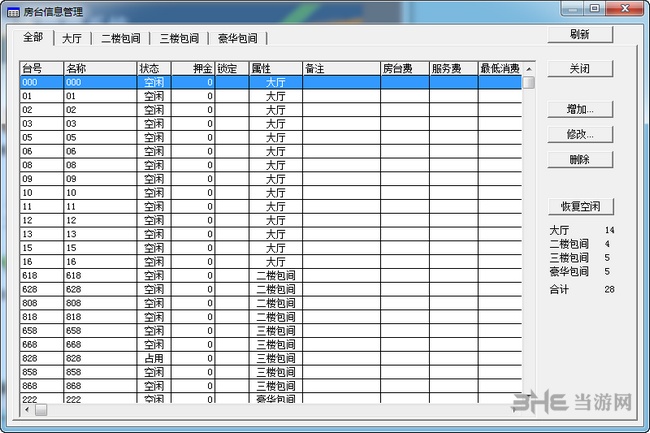Click the 名称 cell 222
This screenshot has height=433, width=650.
tap(100, 399)
